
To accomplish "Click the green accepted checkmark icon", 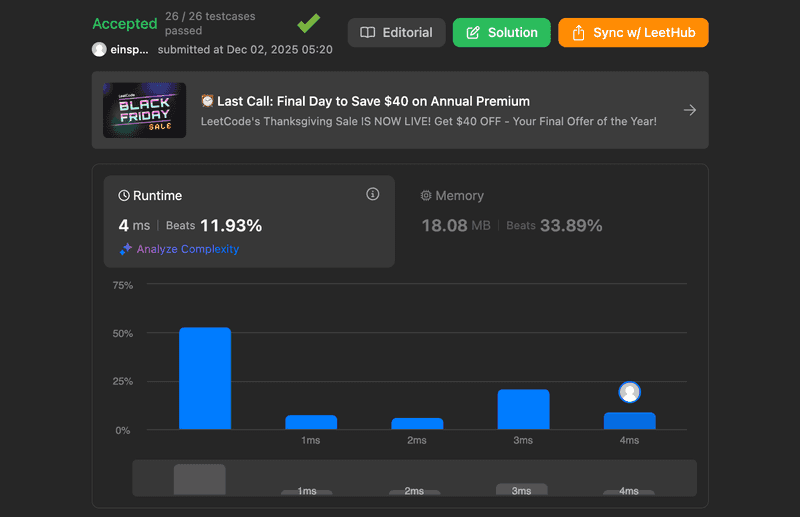I will (308, 23).
